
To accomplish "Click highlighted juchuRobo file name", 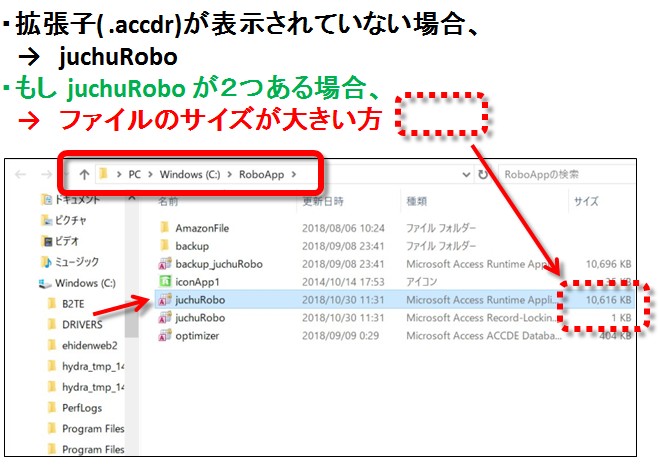I will coord(200,300).
